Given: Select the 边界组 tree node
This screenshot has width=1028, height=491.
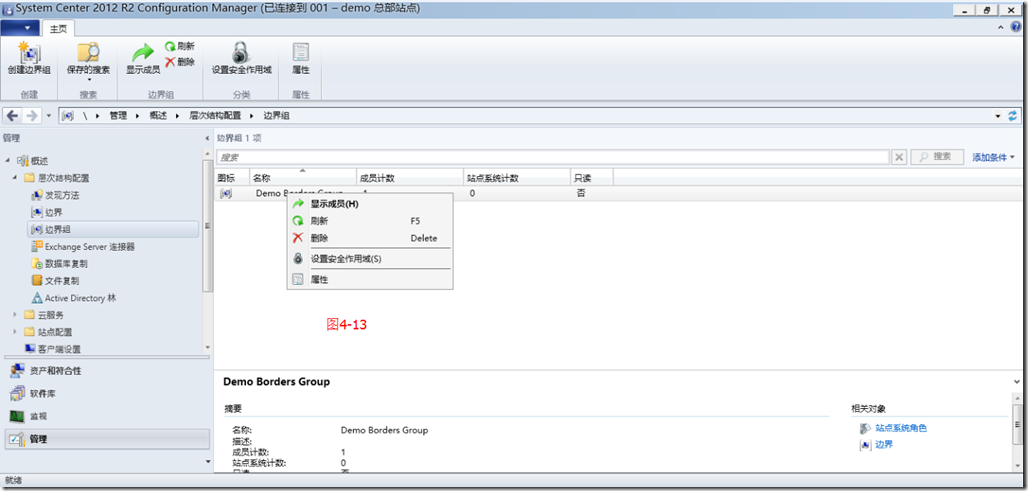Looking at the screenshot, I should 113,229.
